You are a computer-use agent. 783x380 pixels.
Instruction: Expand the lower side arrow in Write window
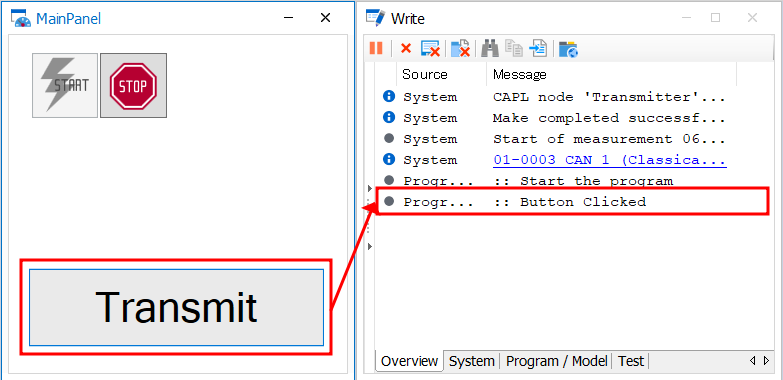point(370,246)
